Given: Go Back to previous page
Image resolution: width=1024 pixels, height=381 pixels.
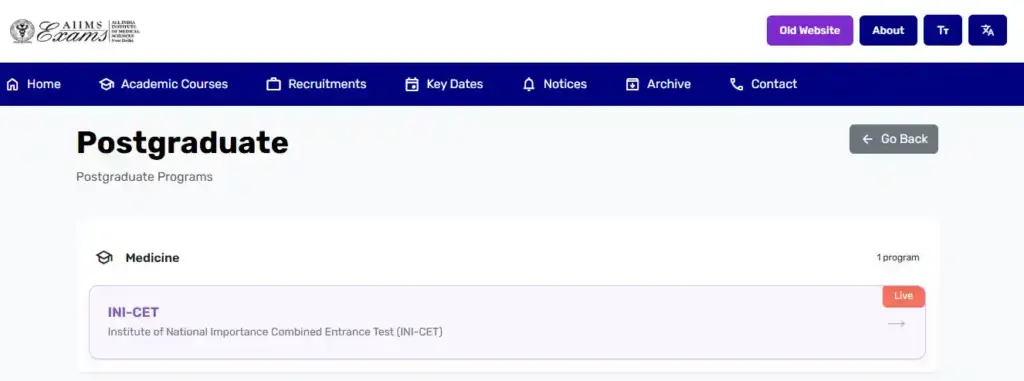Looking at the screenshot, I should click(893, 139).
